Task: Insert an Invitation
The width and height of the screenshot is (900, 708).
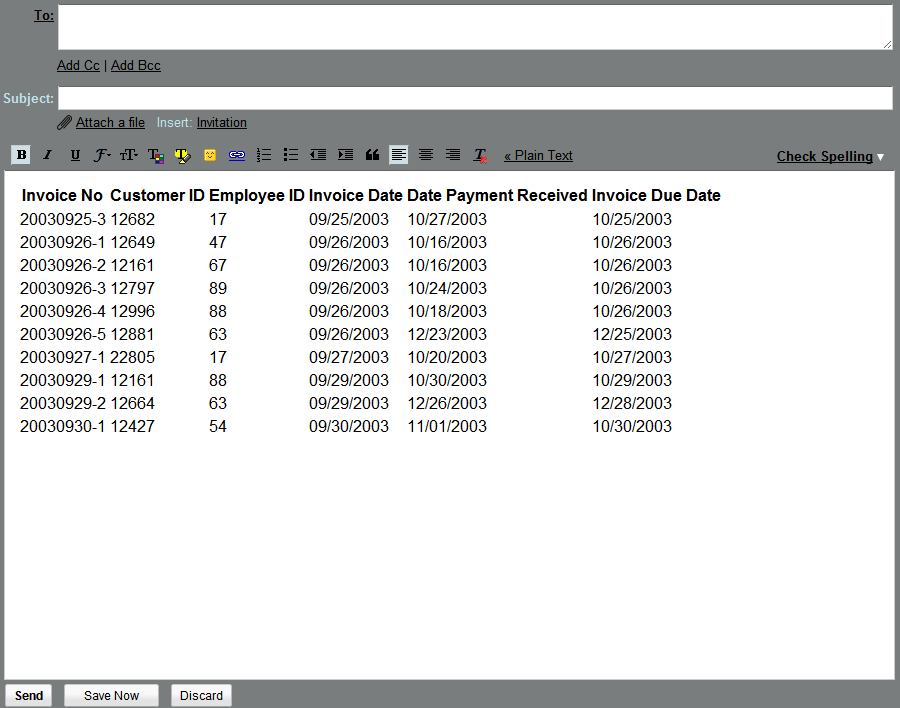Action: pos(222,122)
